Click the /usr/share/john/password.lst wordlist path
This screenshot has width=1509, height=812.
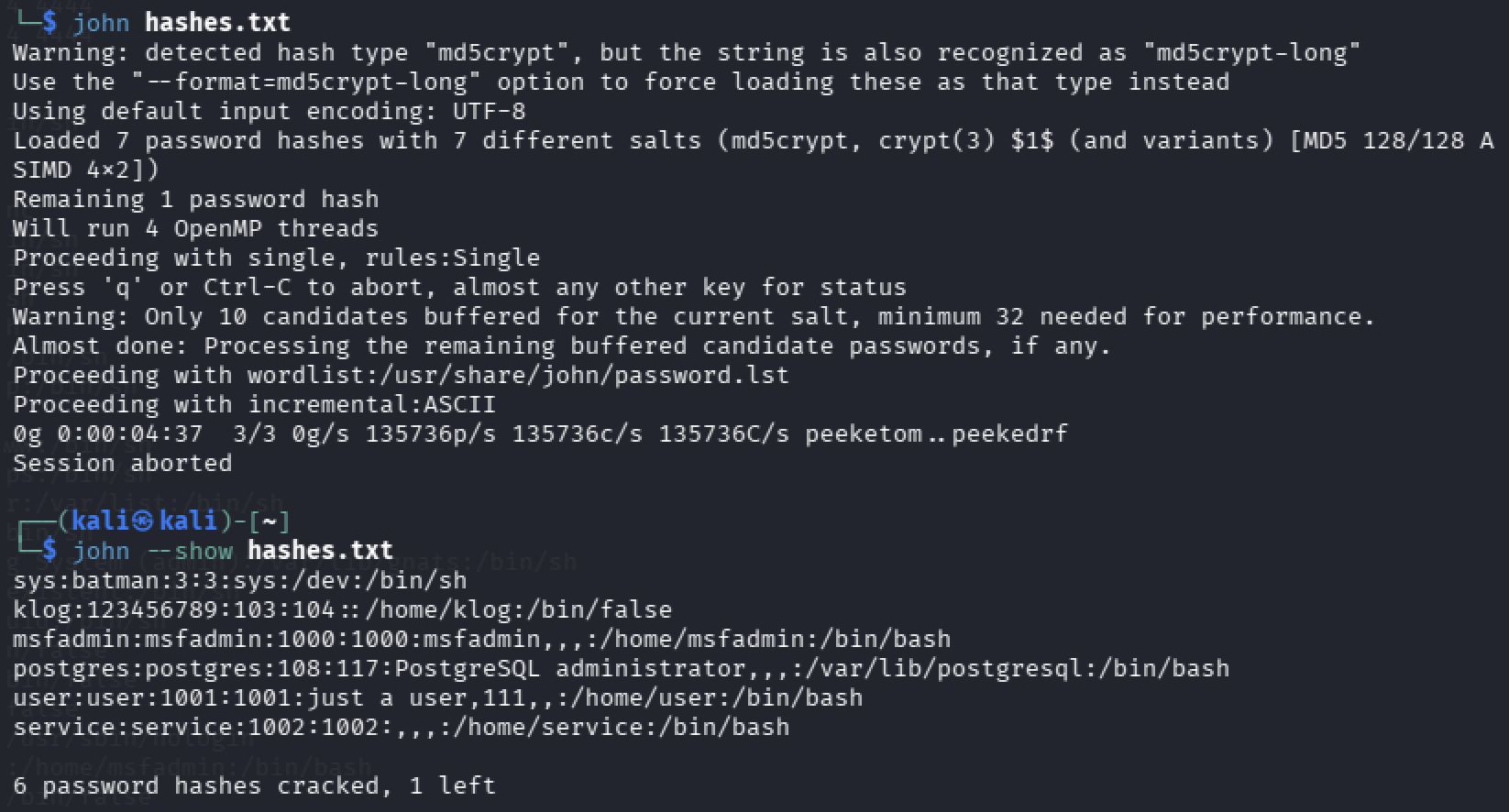[x=585, y=375]
